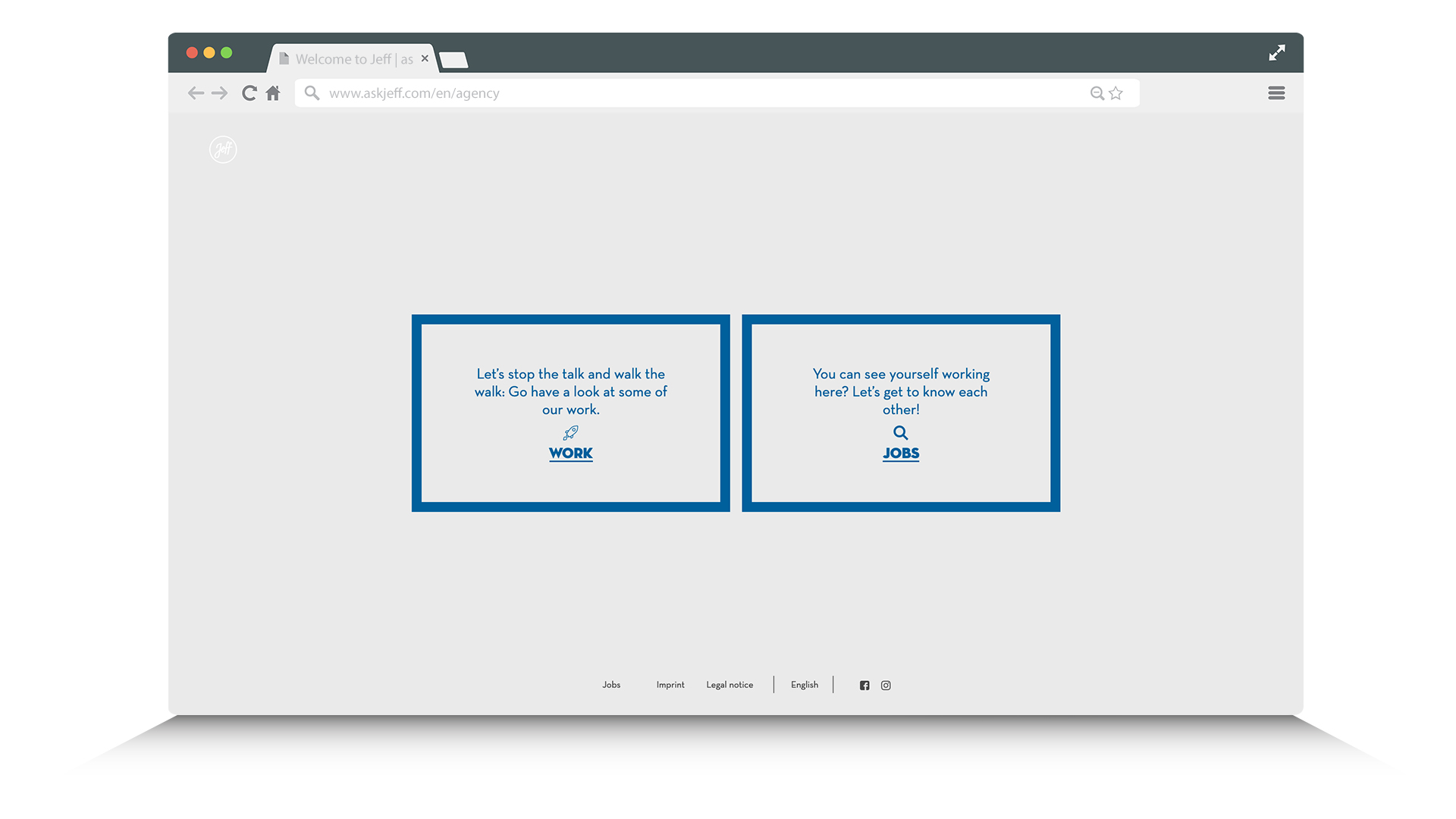Click the browser forward arrow
Image resolution: width=1456 pixels, height=819 pixels.
(220, 93)
